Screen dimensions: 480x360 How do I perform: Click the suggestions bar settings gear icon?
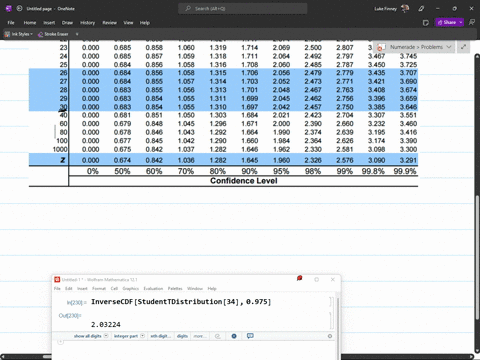(x=330, y=336)
